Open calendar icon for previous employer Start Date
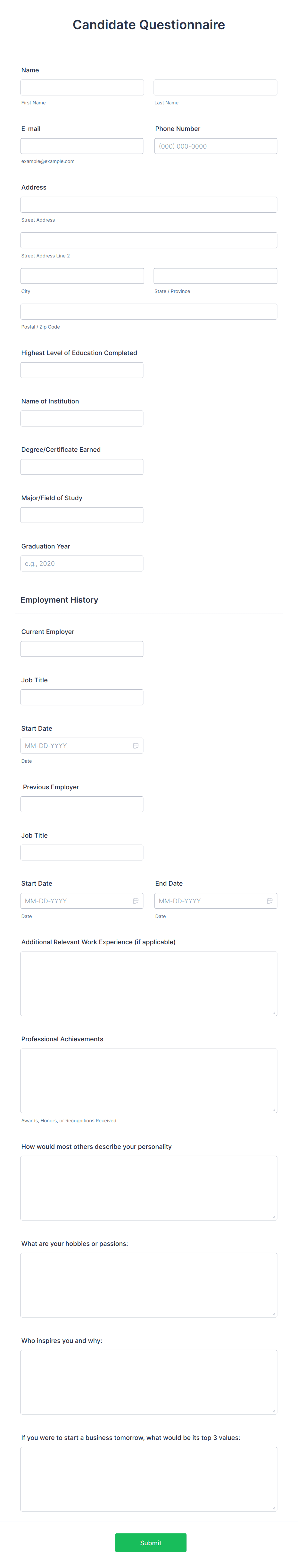 tap(136, 901)
